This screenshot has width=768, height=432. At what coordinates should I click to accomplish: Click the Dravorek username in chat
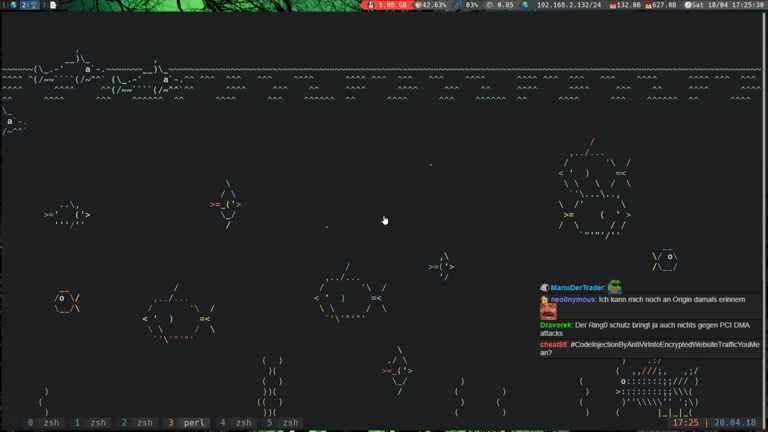(556, 325)
